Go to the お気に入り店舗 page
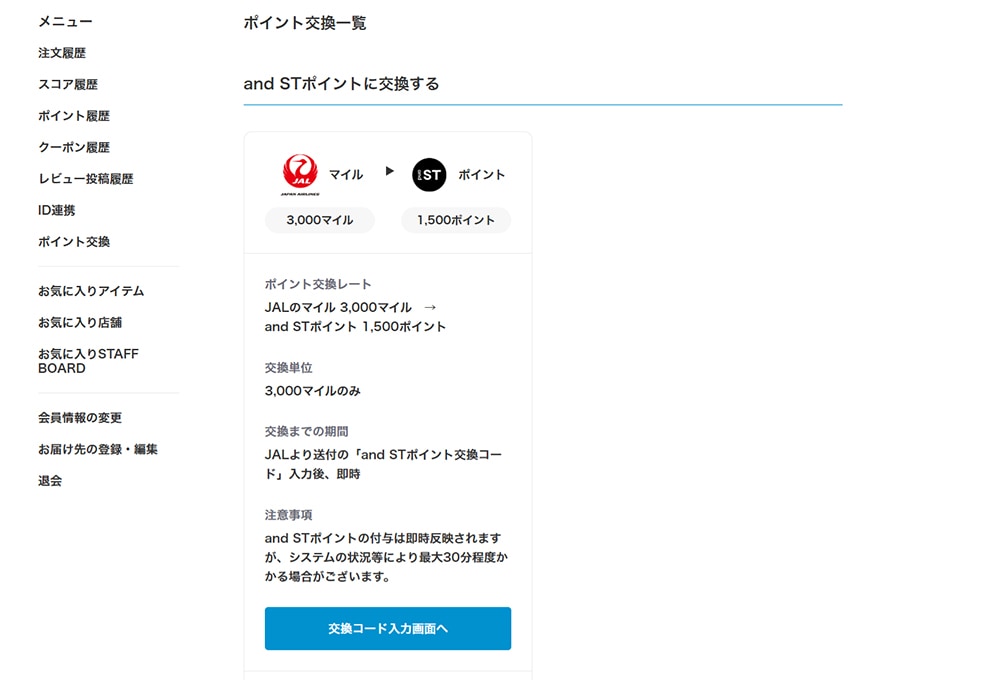Viewport: 1000px width, 680px height. click(80, 322)
